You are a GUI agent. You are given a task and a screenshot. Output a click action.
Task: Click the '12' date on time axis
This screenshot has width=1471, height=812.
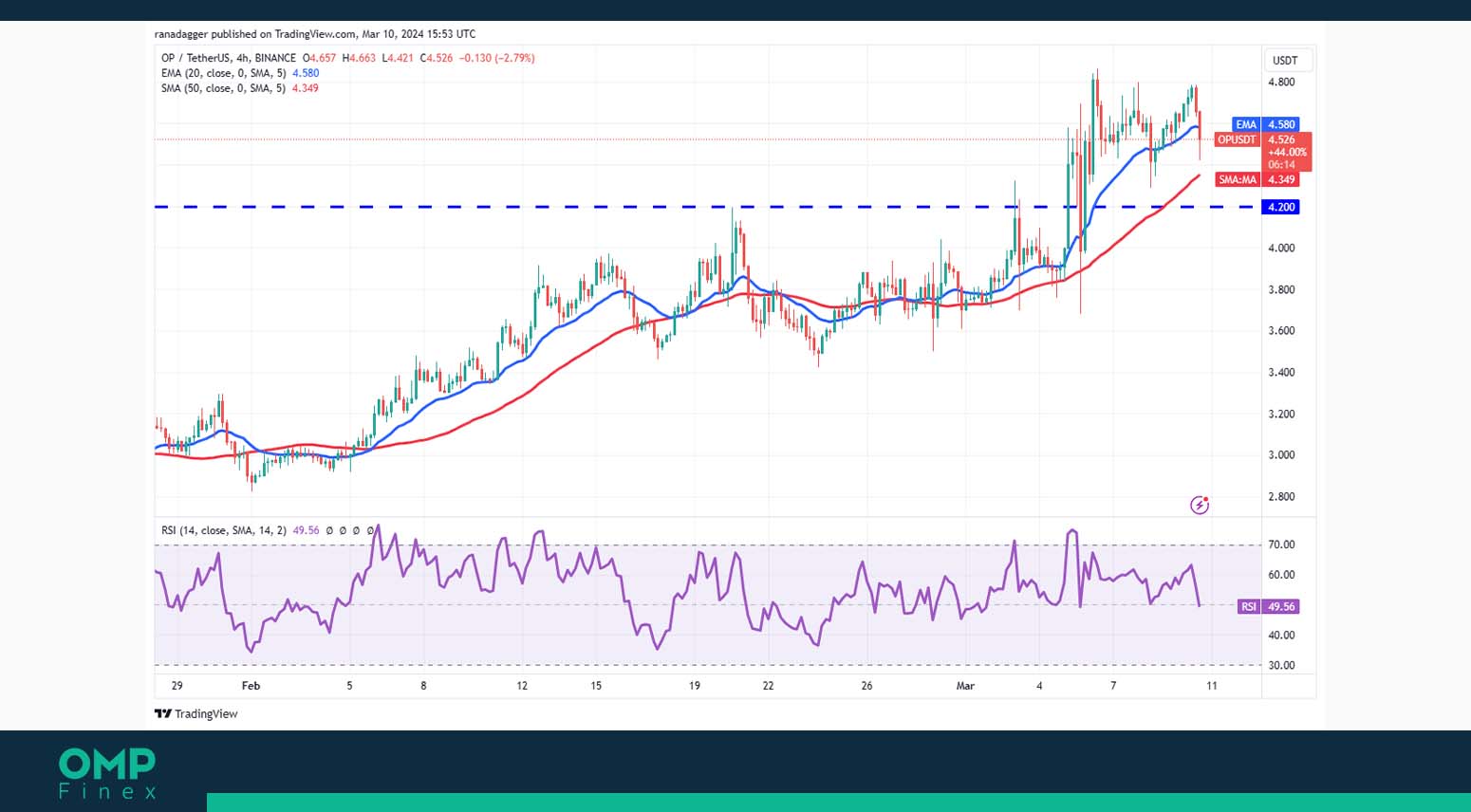(x=522, y=686)
